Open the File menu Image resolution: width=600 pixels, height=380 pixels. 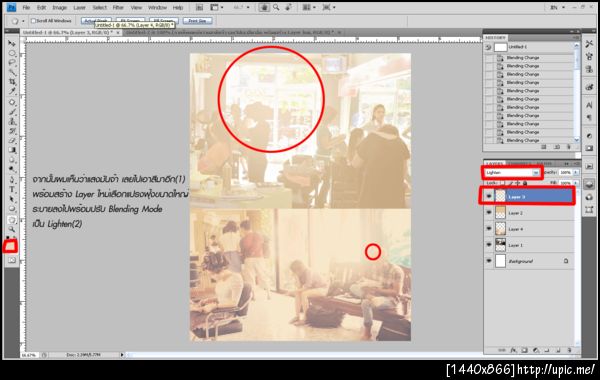pos(26,7)
